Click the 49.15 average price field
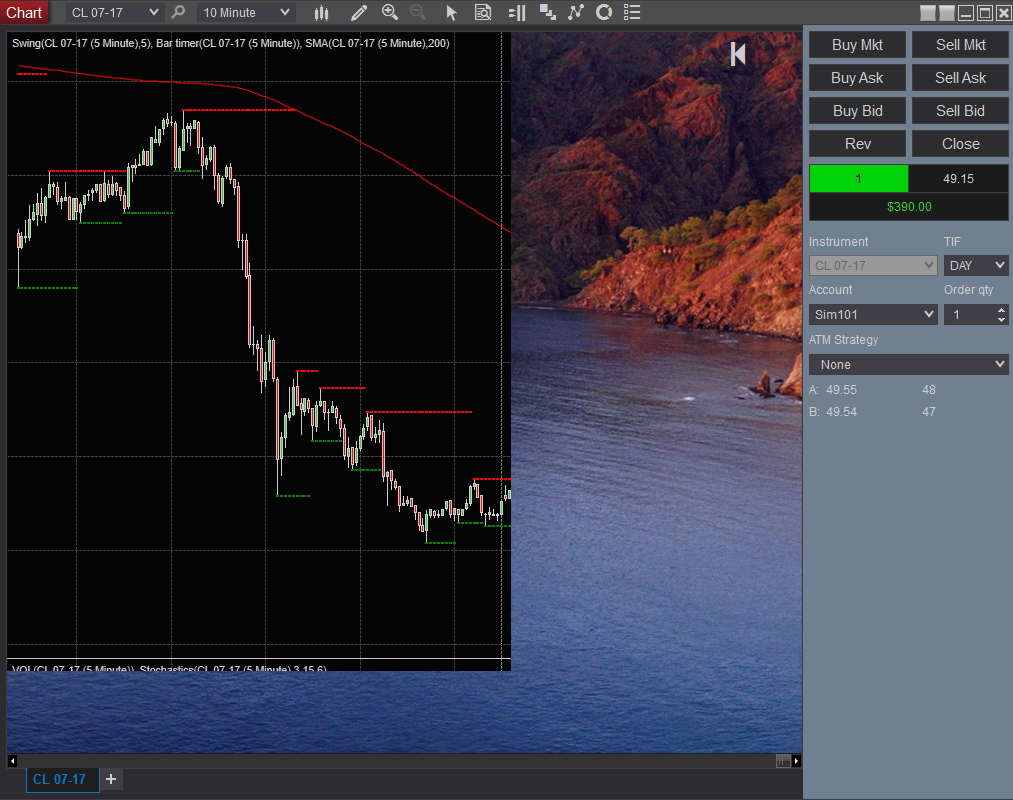1013x800 pixels. [x=958, y=179]
